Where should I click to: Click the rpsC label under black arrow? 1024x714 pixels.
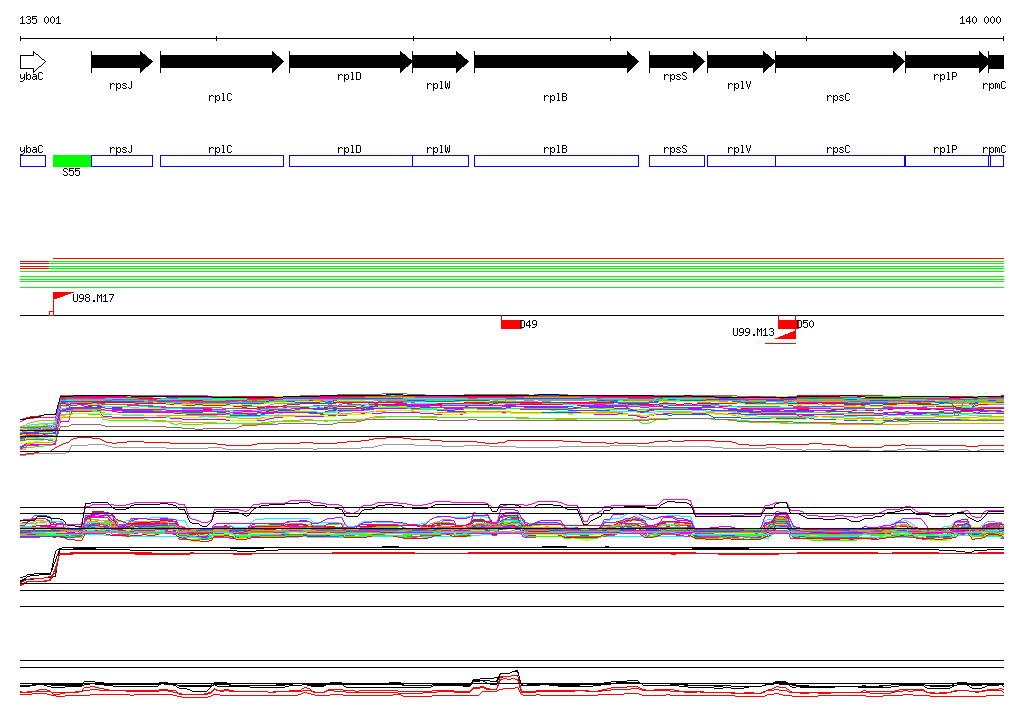click(x=838, y=97)
